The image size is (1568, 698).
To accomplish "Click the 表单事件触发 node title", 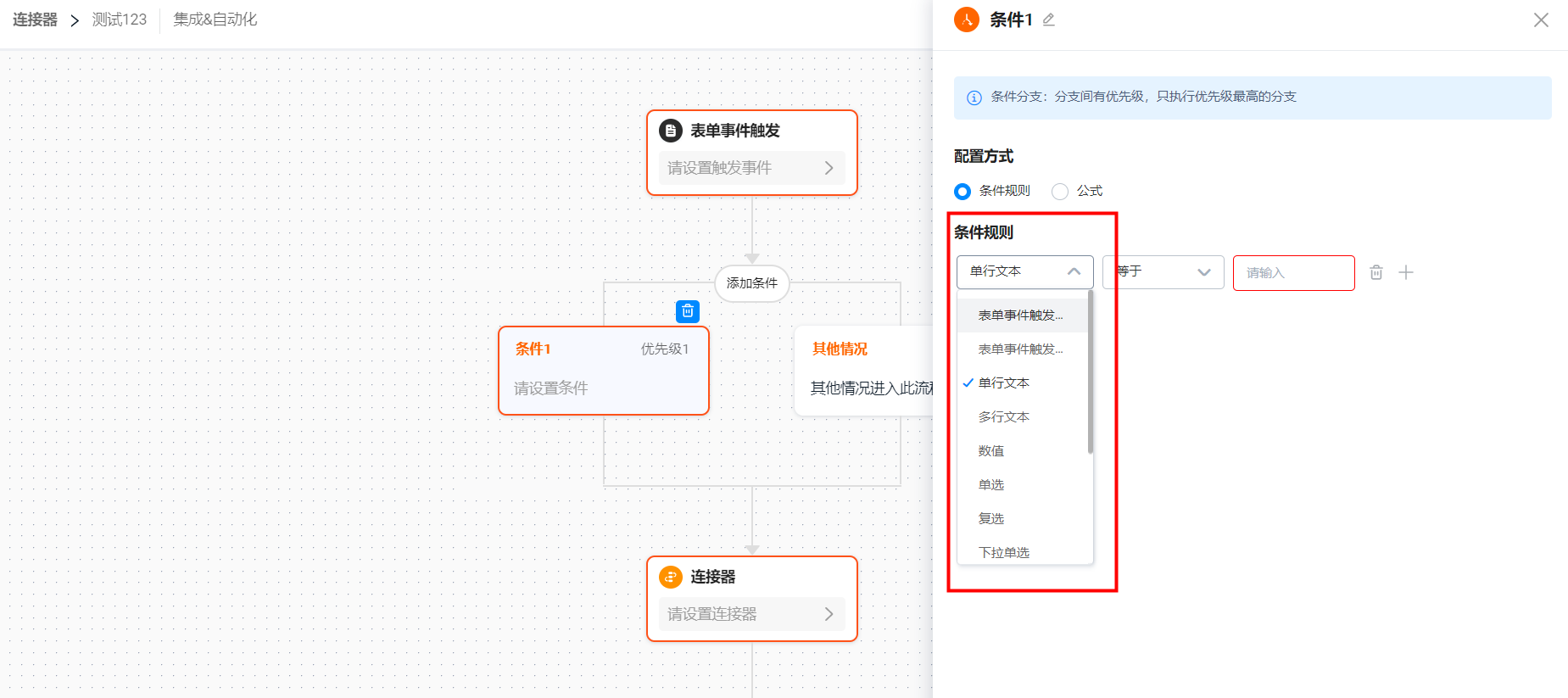I will coord(735,131).
